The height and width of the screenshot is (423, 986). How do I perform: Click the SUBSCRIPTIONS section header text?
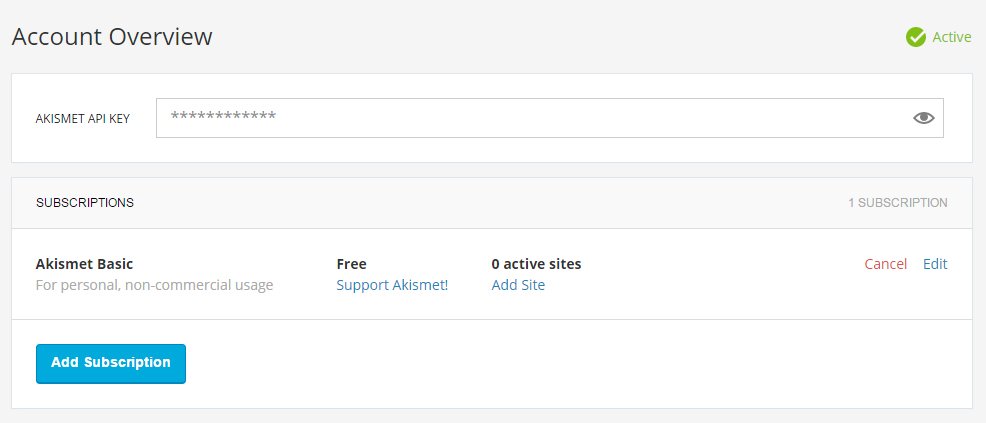[85, 203]
